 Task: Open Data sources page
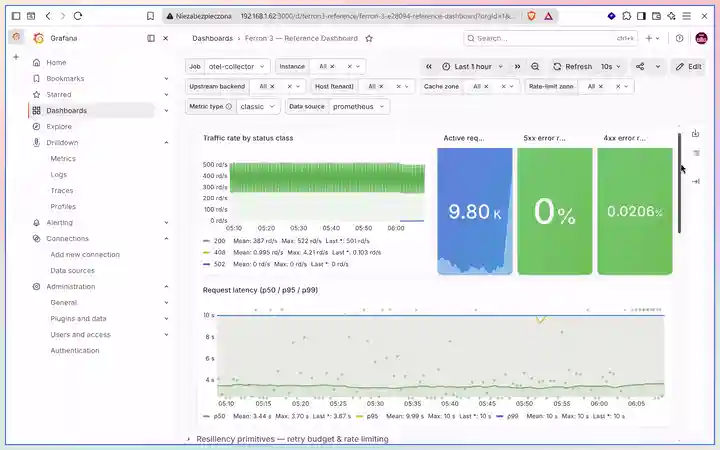(73, 270)
